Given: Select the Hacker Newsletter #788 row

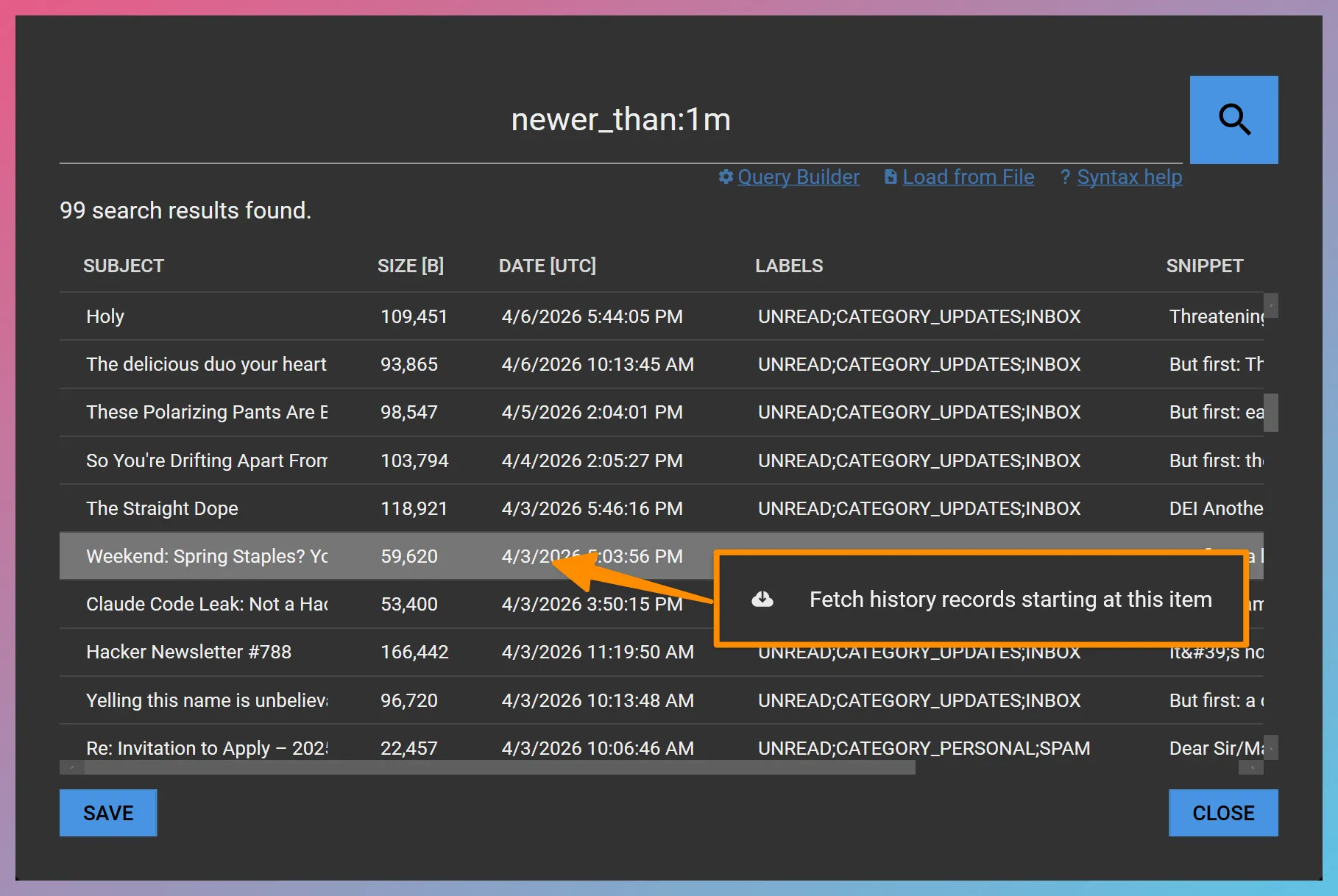Looking at the screenshot, I should point(294,652).
